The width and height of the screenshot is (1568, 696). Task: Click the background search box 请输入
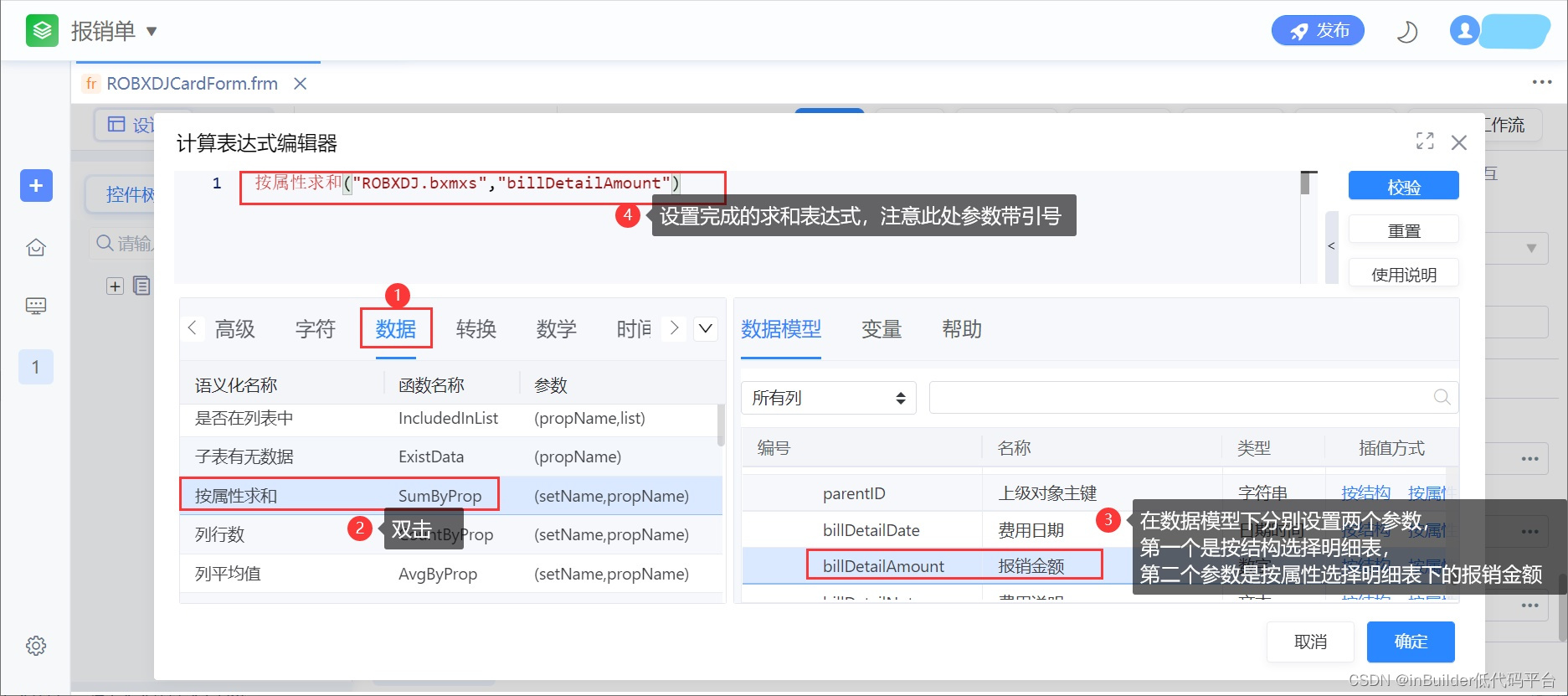123,243
